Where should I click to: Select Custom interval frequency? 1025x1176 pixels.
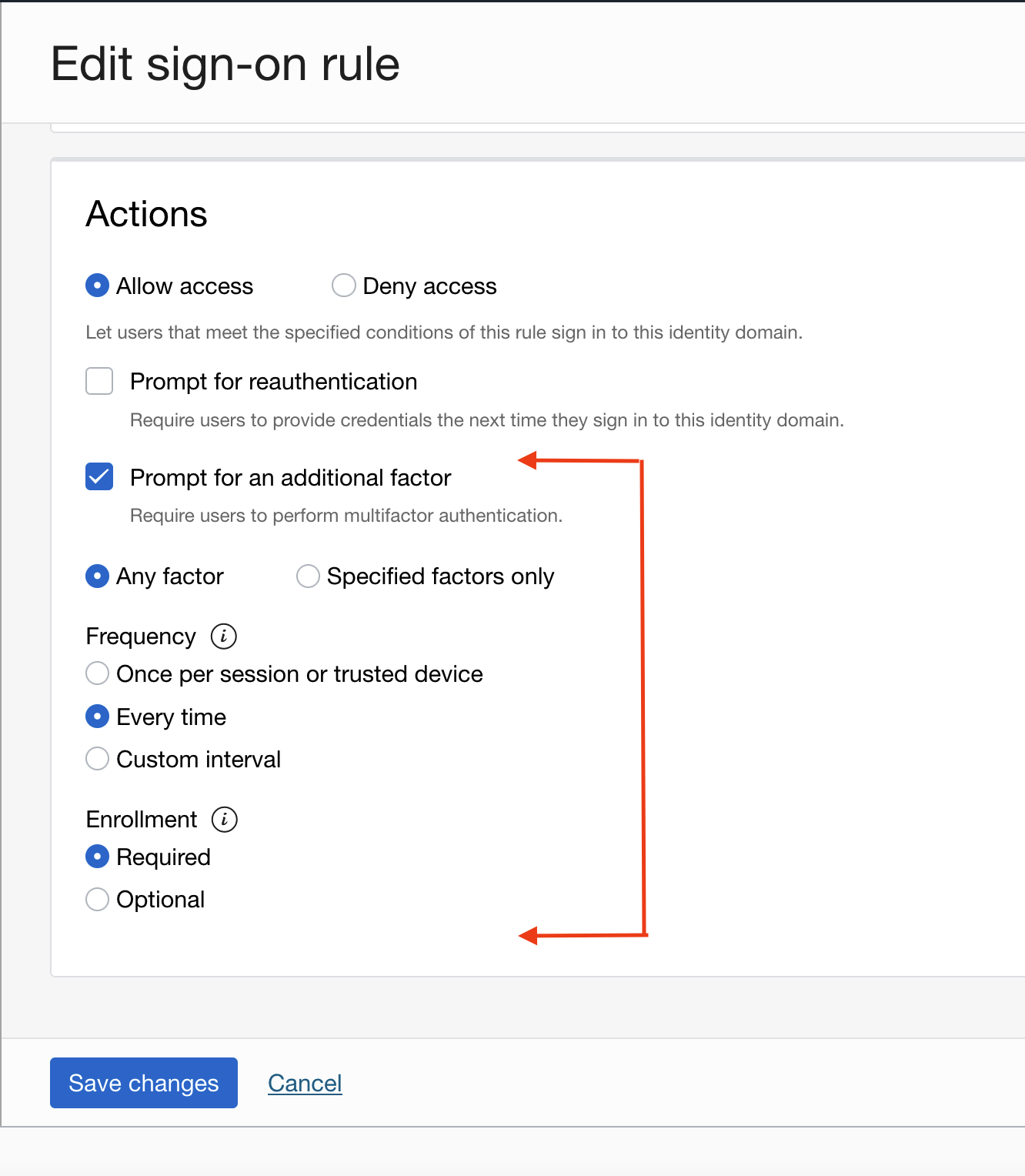(97, 759)
